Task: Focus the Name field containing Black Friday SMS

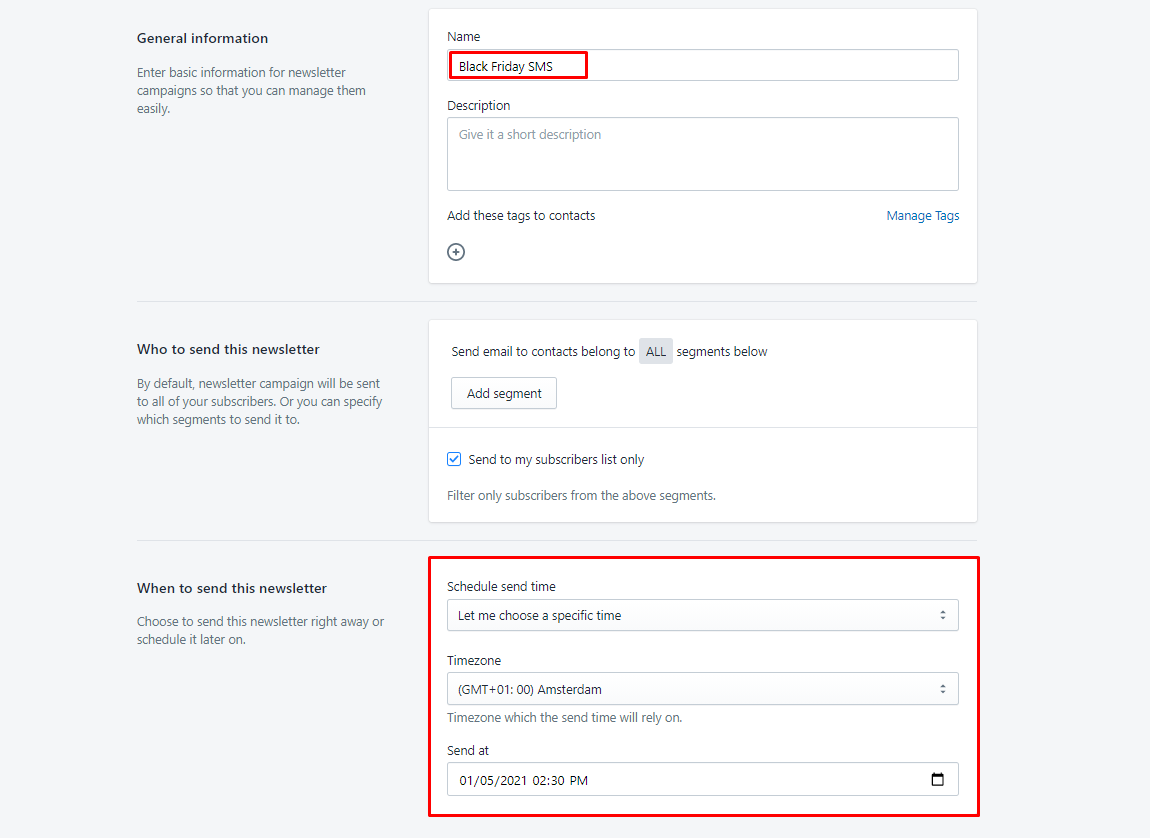Action: [x=702, y=66]
